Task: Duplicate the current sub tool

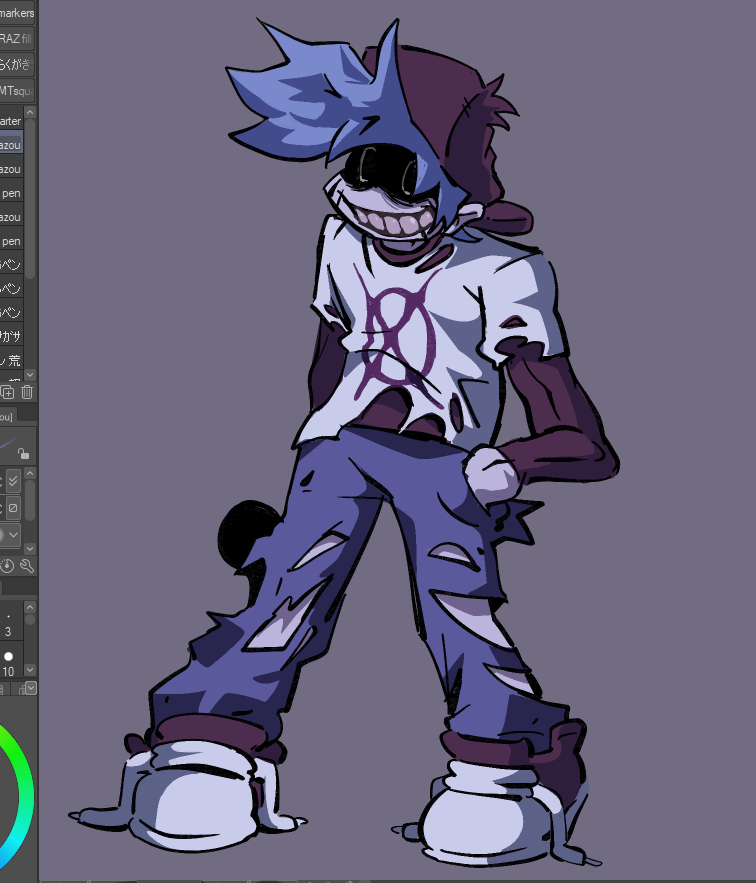Action: tap(7, 392)
